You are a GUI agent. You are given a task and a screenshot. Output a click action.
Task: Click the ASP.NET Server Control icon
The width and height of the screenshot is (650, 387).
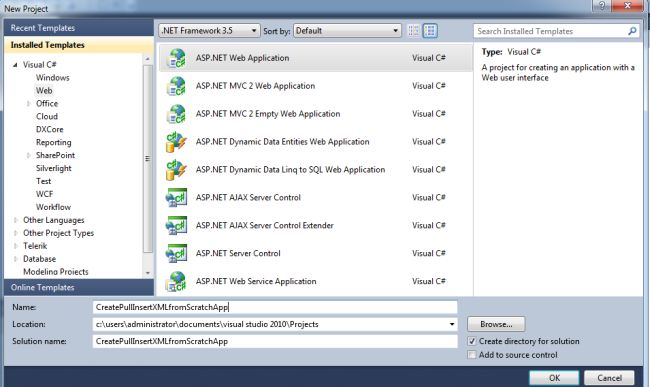point(176,253)
